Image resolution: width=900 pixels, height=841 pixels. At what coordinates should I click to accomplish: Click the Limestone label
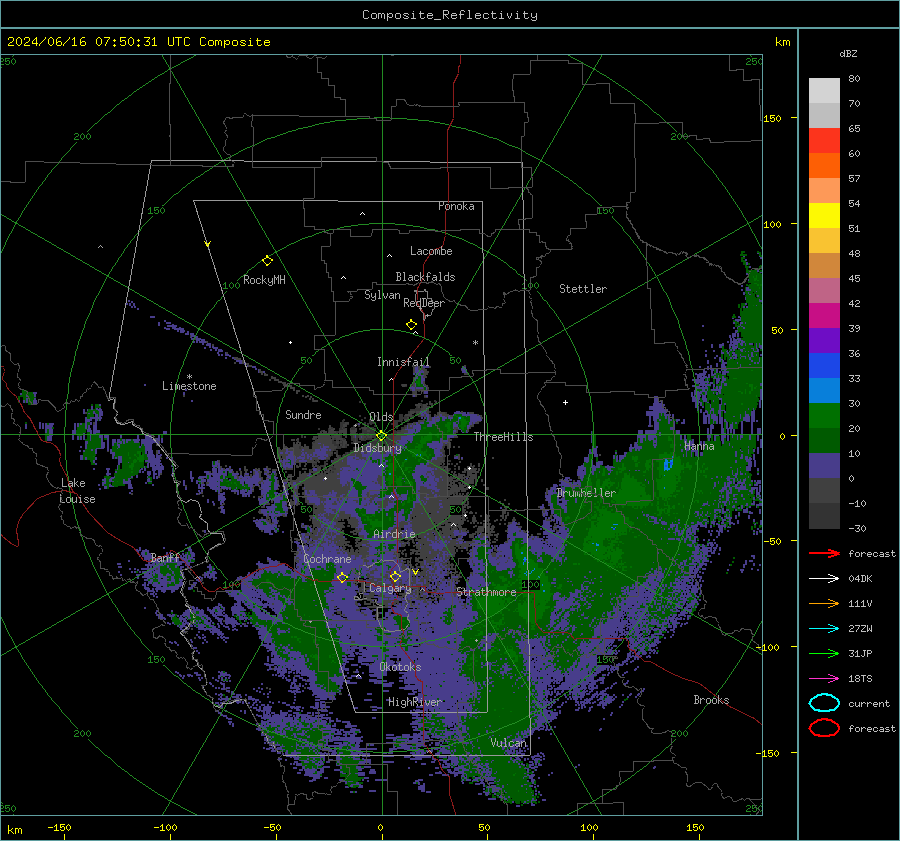pyautogui.click(x=189, y=386)
